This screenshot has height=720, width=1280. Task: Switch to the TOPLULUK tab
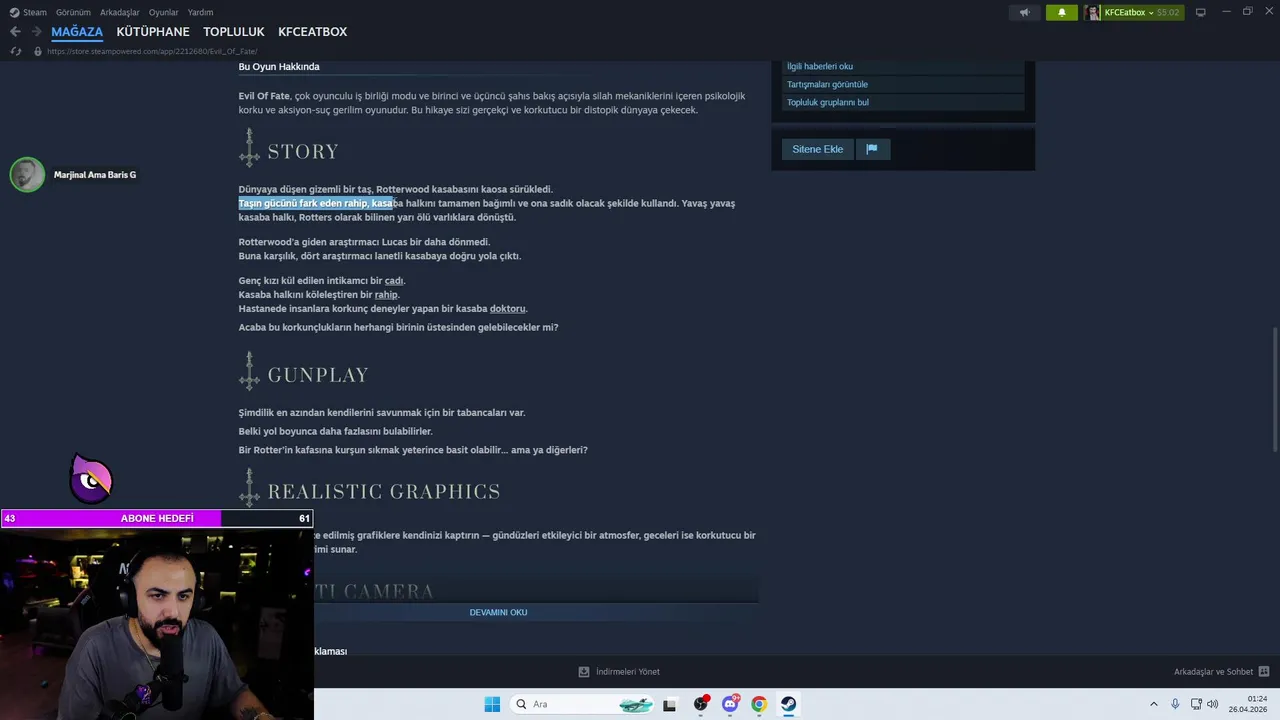click(234, 32)
